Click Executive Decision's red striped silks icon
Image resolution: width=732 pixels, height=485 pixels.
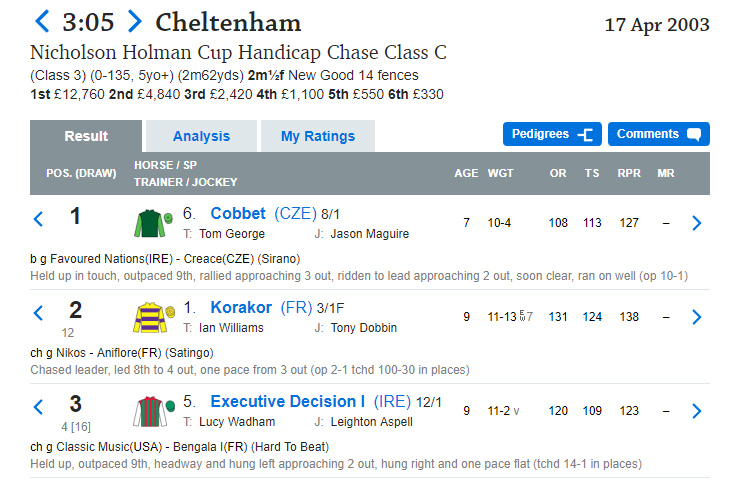[154, 412]
